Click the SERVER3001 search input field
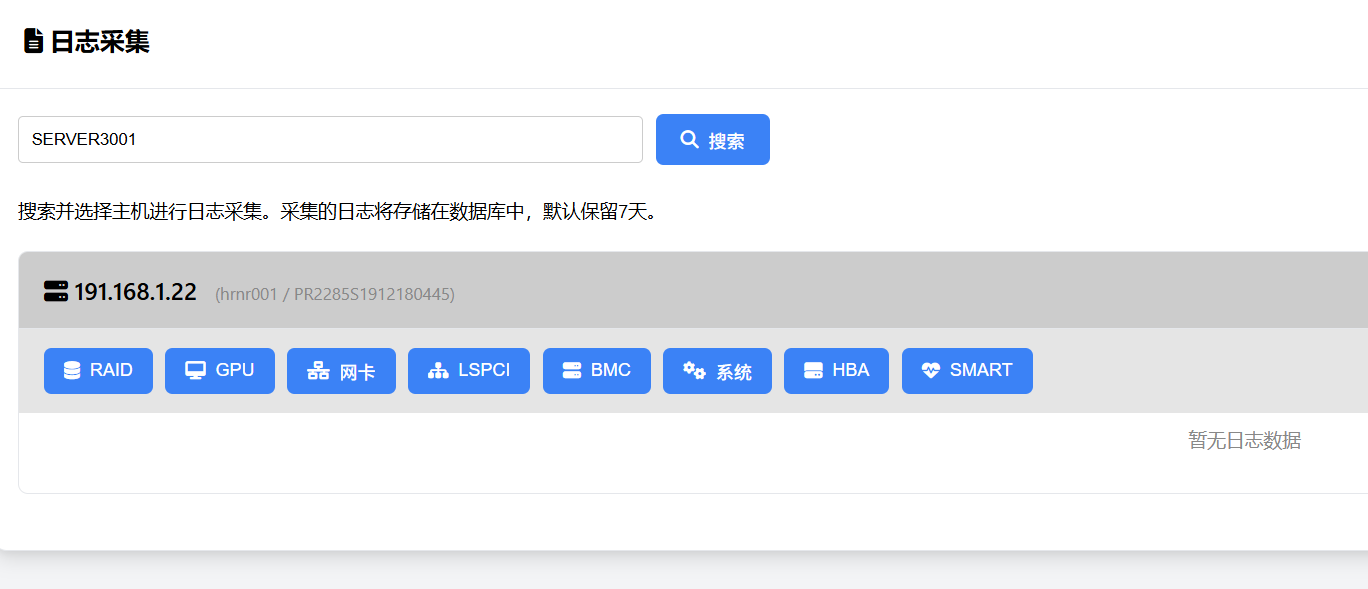This screenshot has width=1368, height=589. click(330, 139)
